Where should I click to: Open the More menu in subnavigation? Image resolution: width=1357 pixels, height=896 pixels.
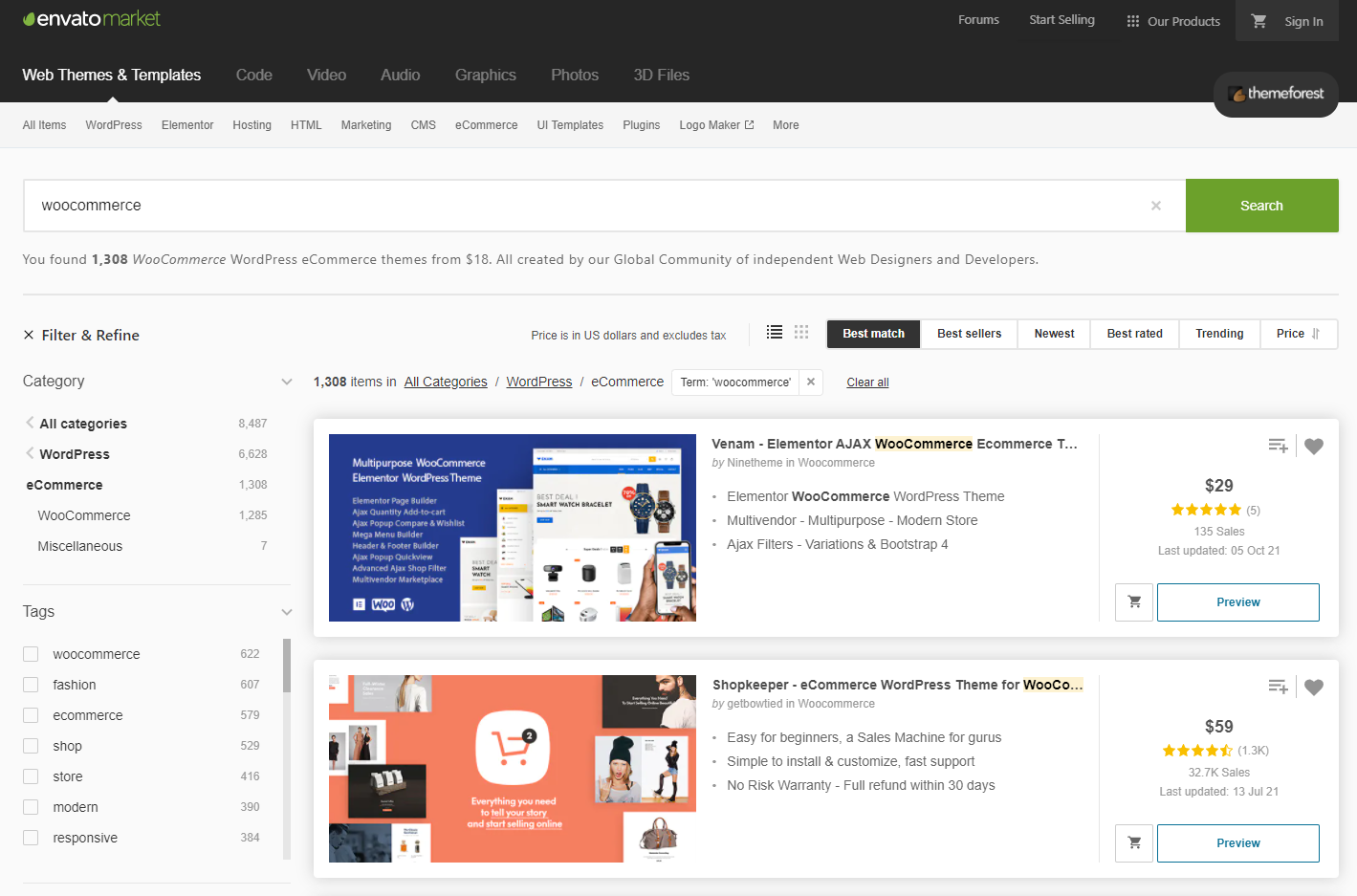(x=785, y=125)
